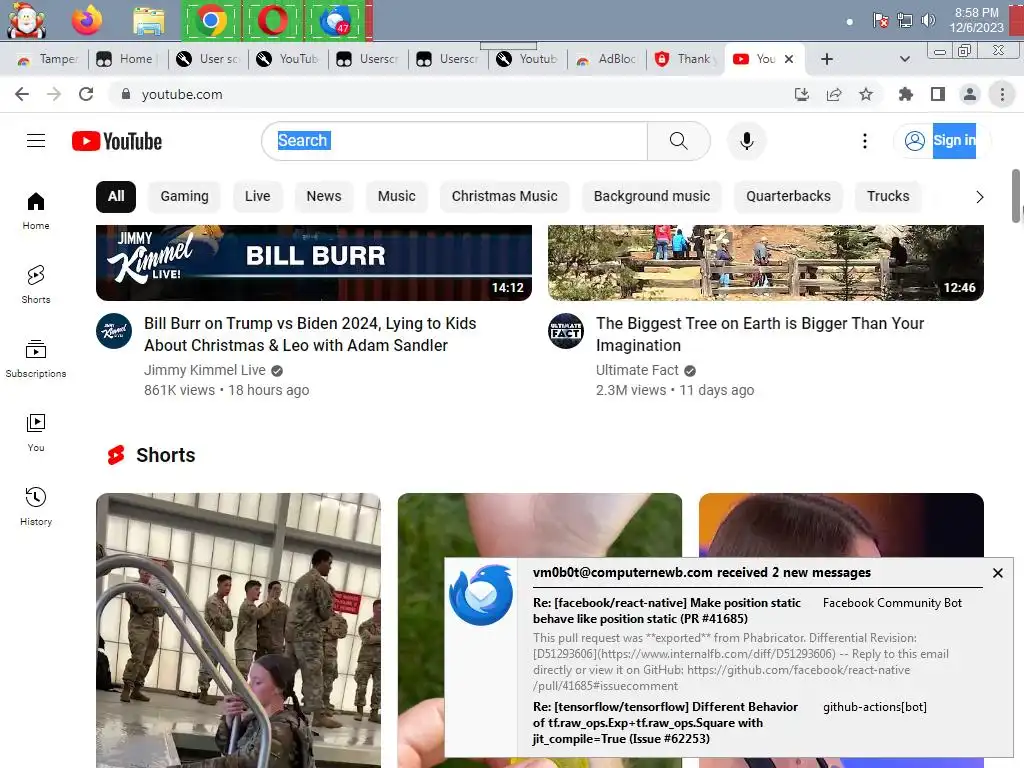Click the install app icon in address bar
The width and height of the screenshot is (1024, 768).
(x=801, y=94)
